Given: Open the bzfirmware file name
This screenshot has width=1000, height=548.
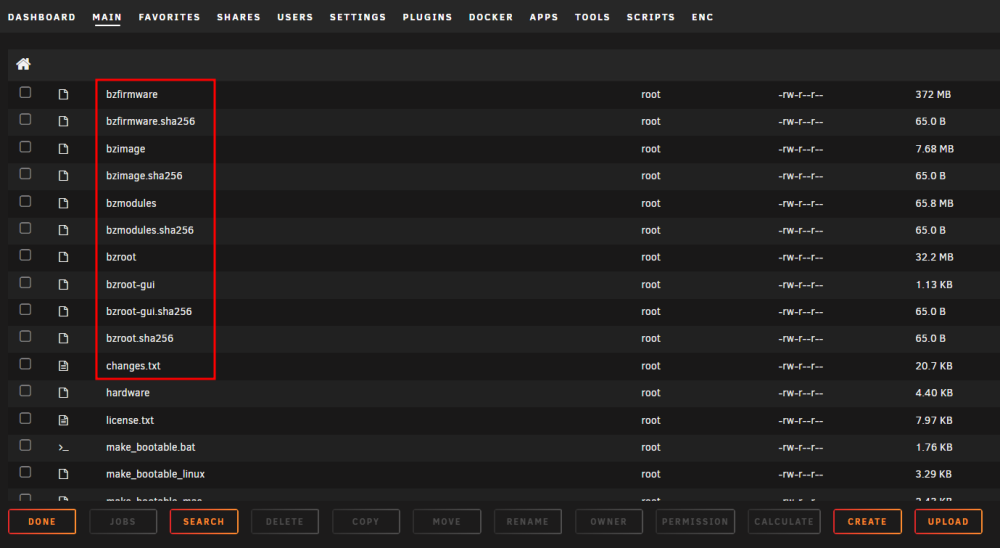Looking at the screenshot, I should pyautogui.click(x=132, y=94).
